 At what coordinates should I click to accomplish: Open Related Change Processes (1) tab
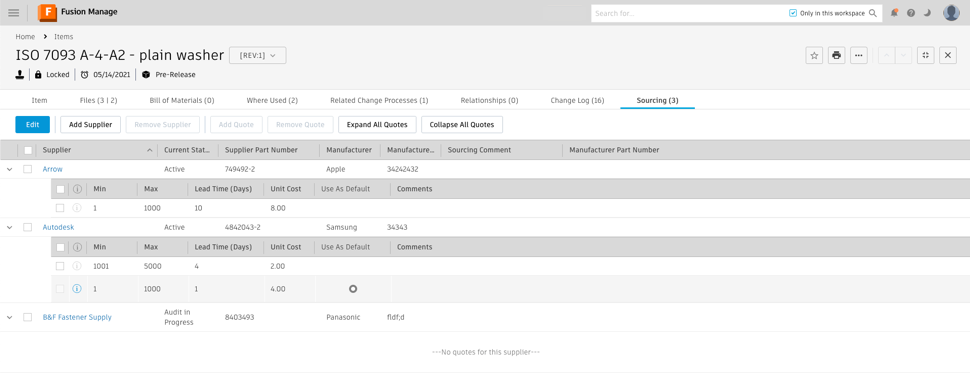pos(379,100)
